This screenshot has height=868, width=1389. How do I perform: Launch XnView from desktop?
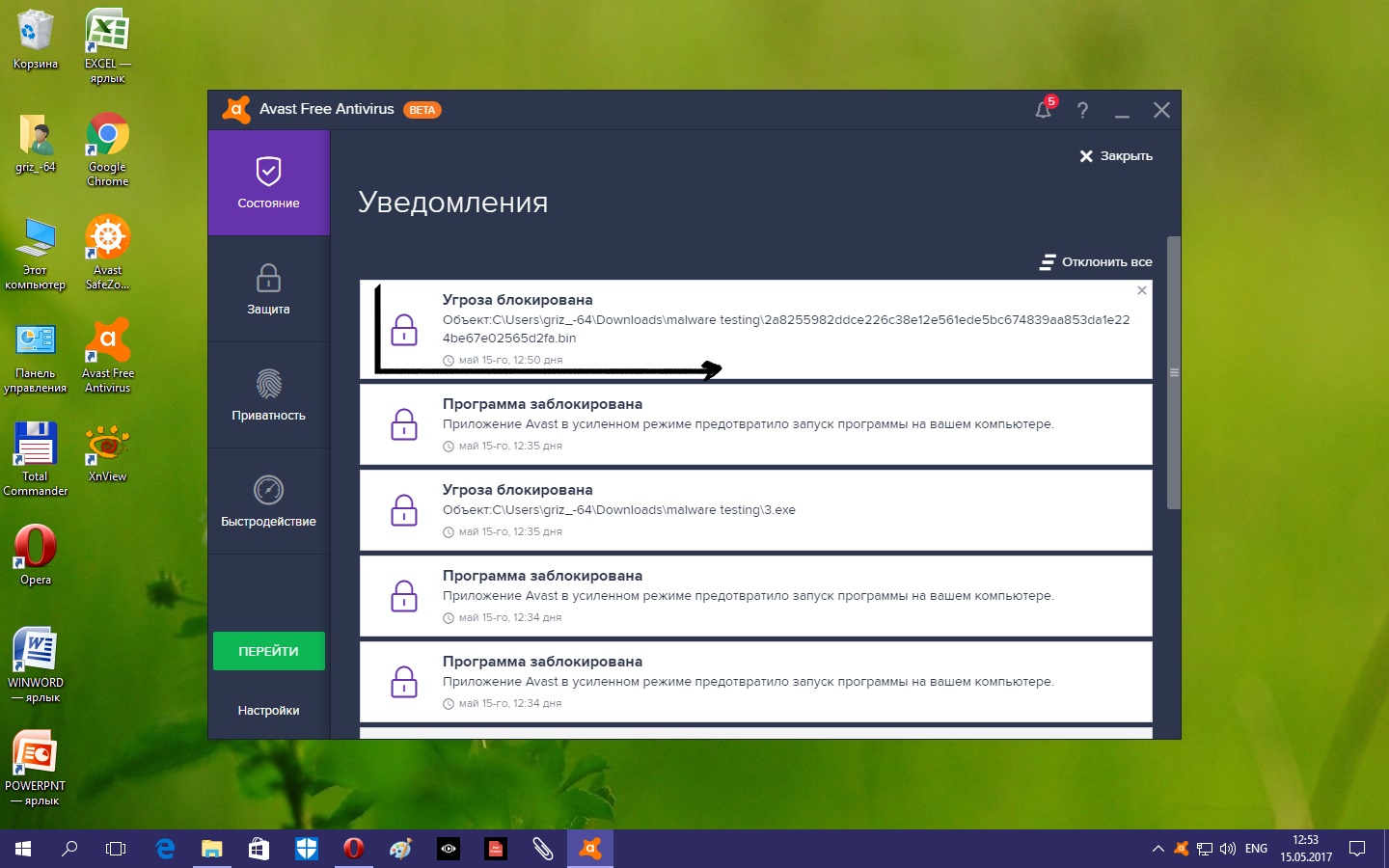pos(107,452)
